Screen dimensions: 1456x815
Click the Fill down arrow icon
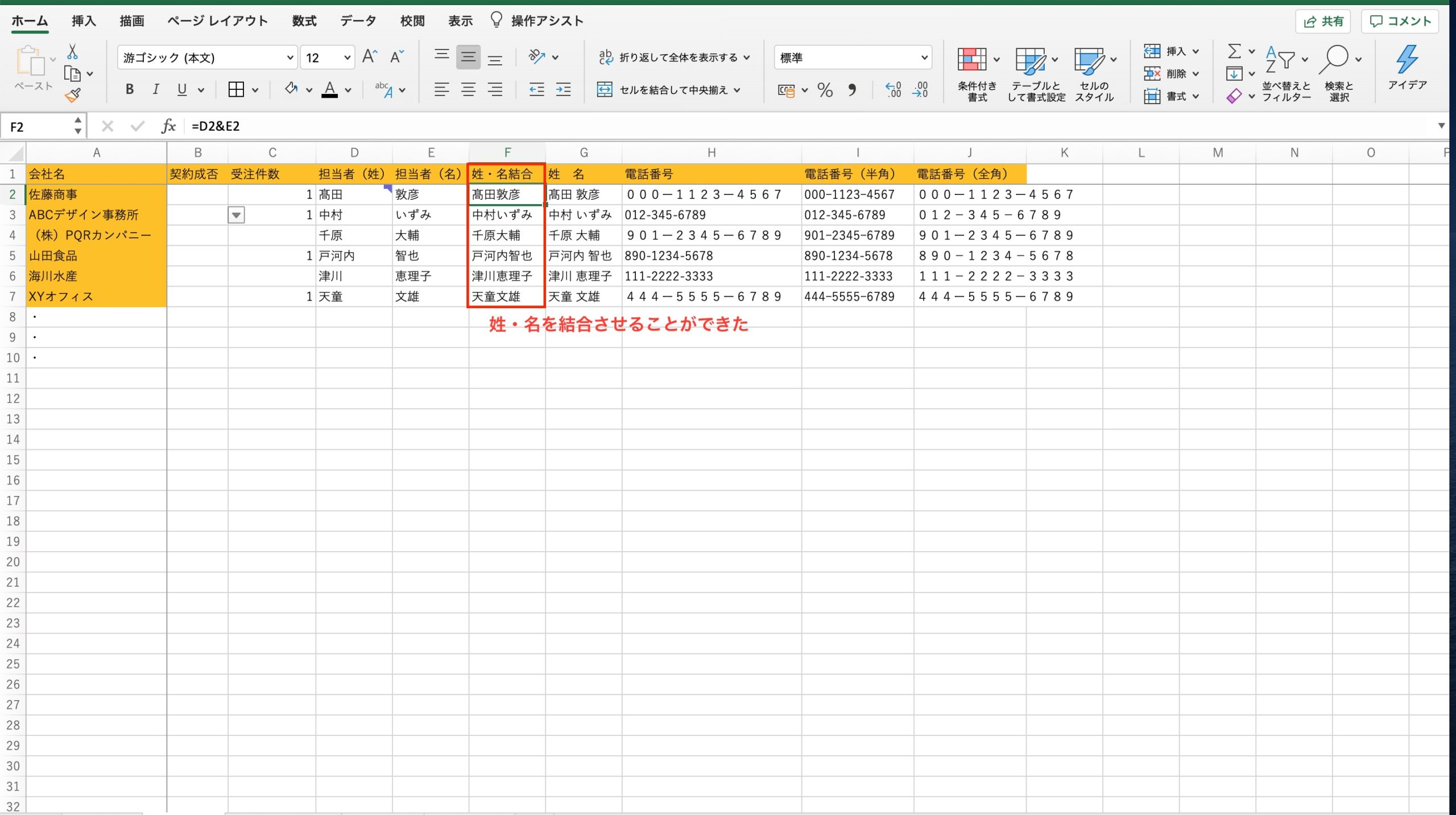click(1234, 74)
